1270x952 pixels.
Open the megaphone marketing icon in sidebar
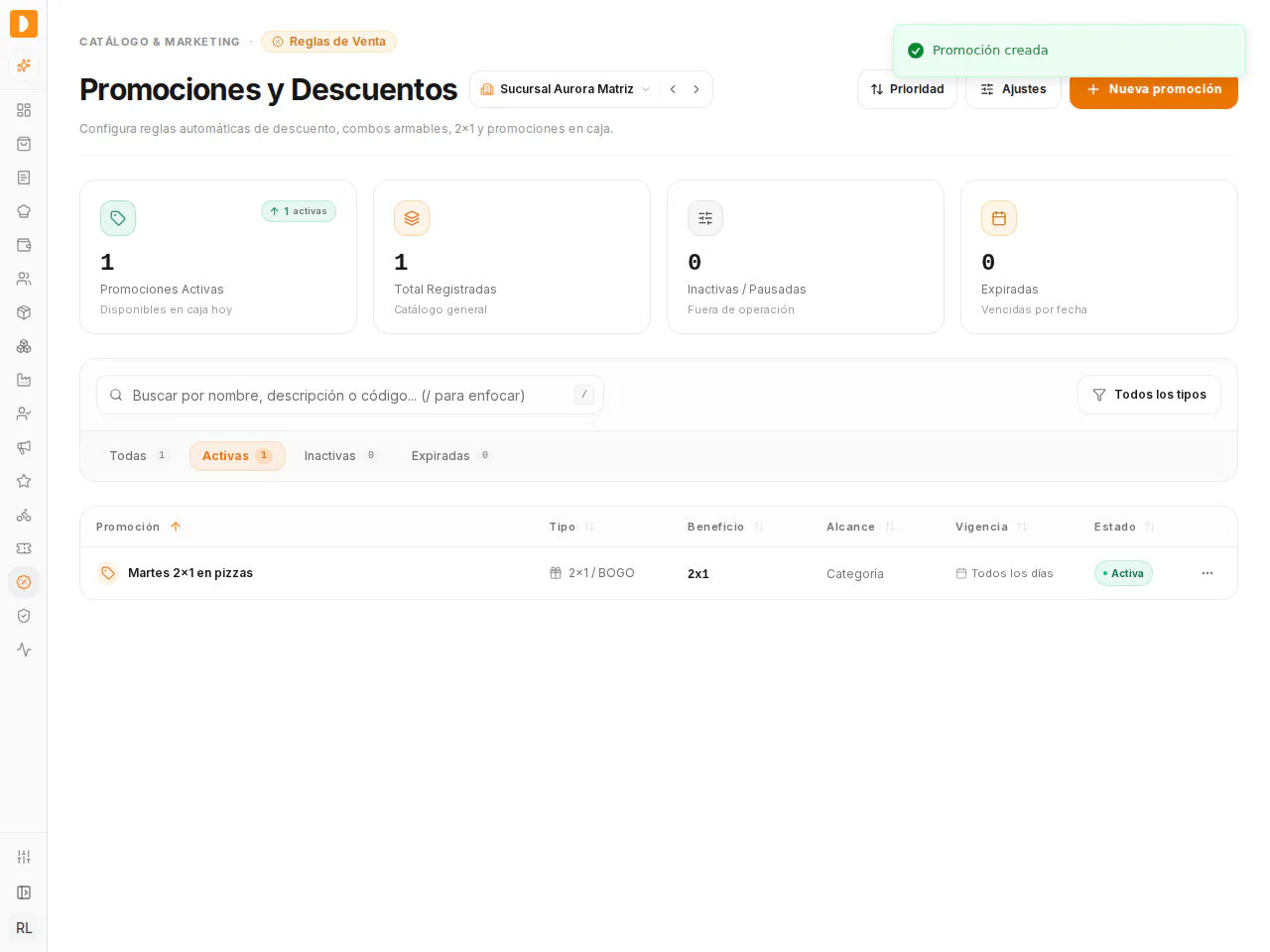tap(24, 447)
